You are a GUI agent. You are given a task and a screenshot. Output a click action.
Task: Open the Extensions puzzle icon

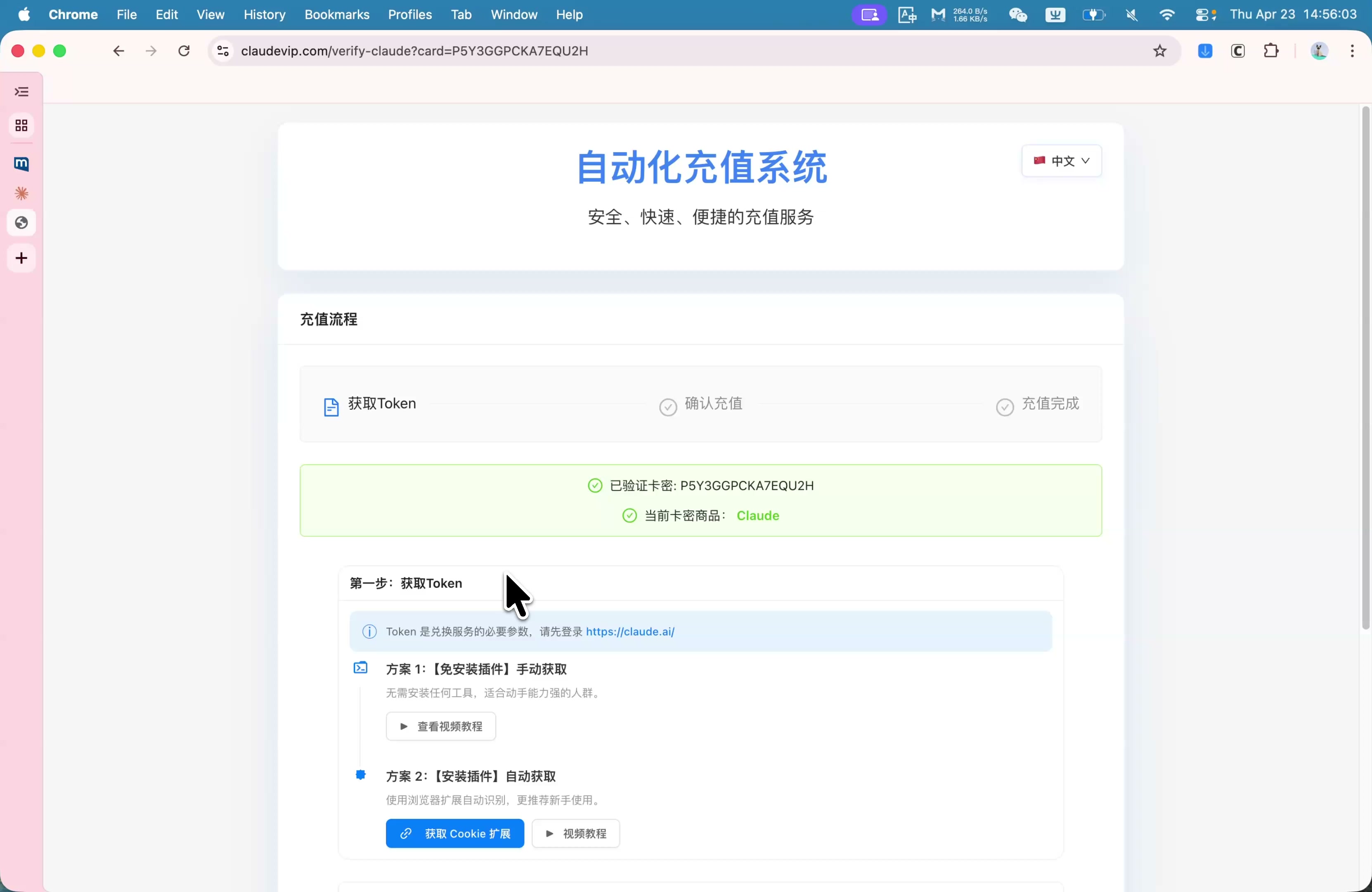point(1271,51)
